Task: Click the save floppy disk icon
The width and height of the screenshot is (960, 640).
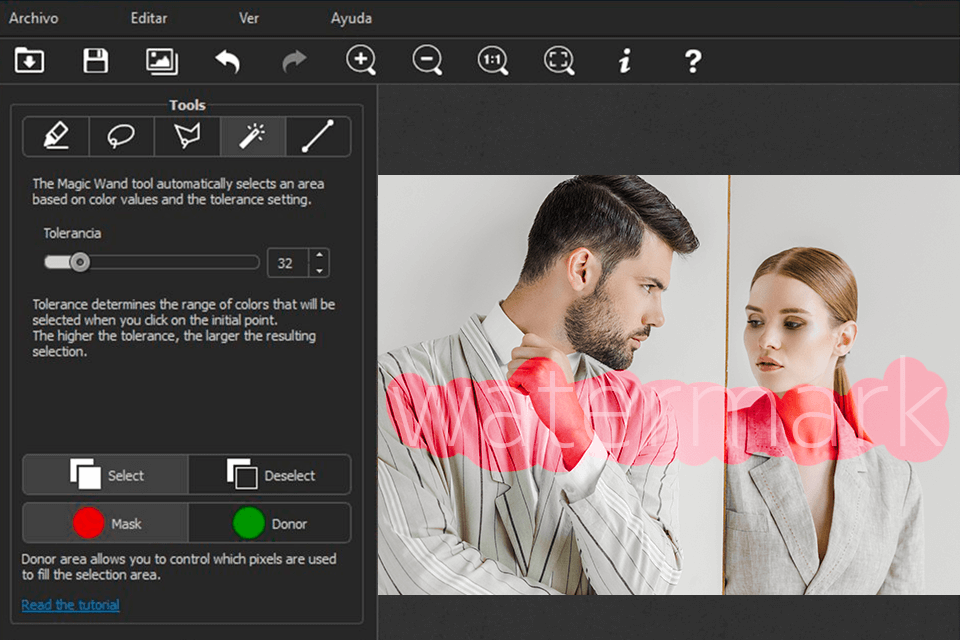Action: [96, 61]
